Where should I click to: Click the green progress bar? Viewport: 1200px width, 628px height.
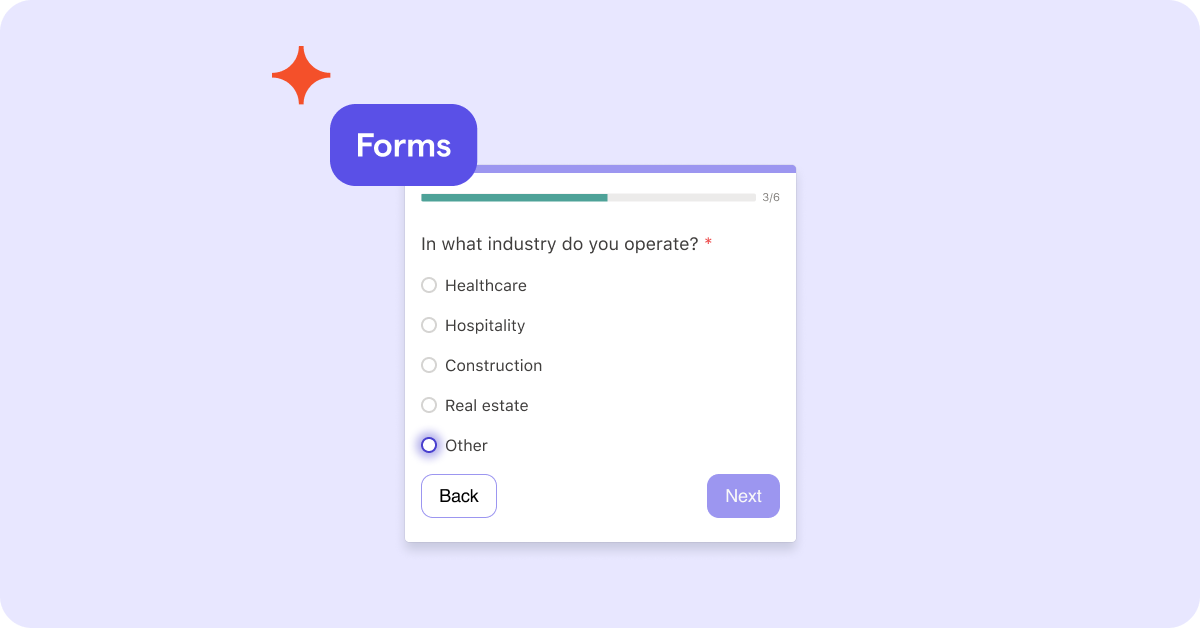515,197
